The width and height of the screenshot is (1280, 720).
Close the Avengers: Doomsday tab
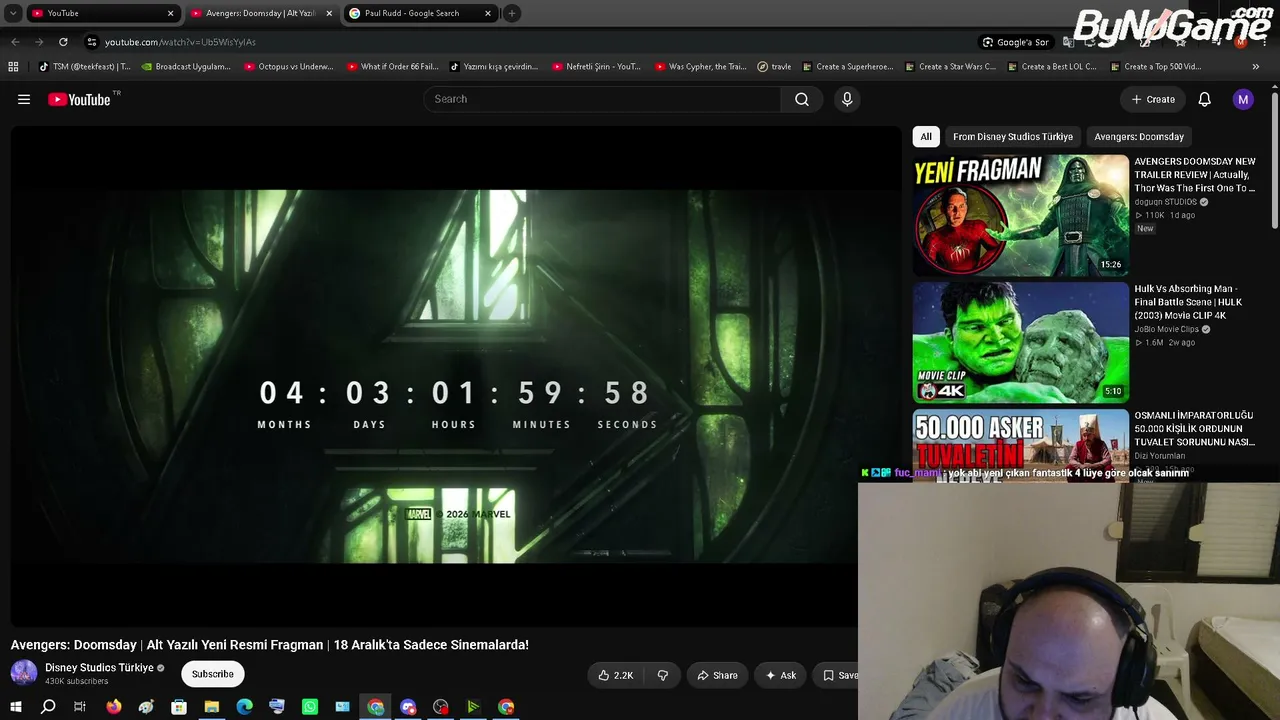329,13
